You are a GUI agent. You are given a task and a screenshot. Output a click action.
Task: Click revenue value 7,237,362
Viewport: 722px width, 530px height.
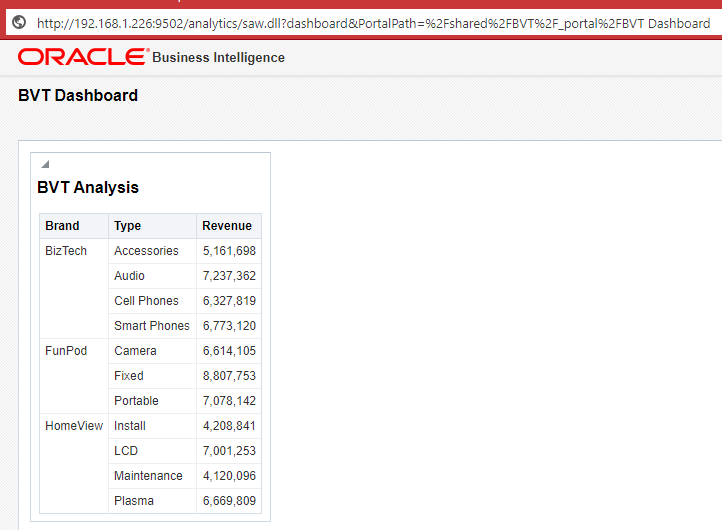click(229, 276)
